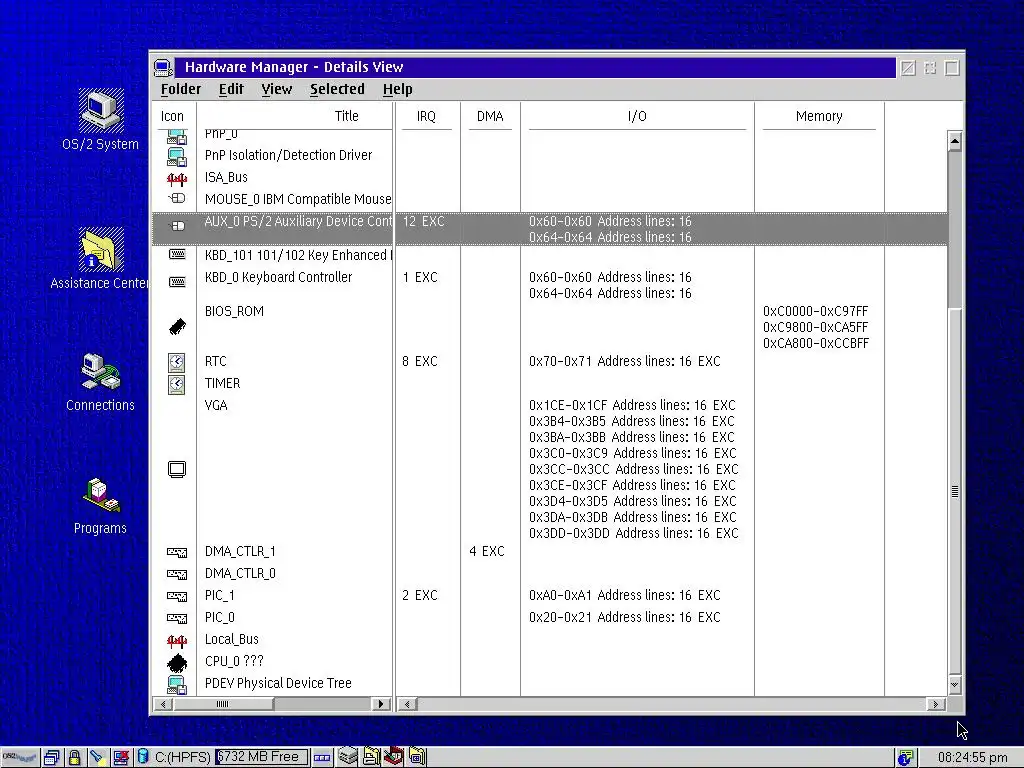1024x768 pixels.
Task: Open the WarpCenter drives tray icon
Action: tap(347, 756)
